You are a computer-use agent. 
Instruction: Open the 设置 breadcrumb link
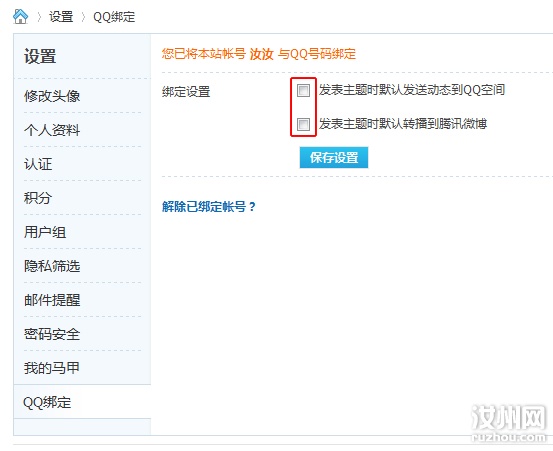click(x=61, y=17)
